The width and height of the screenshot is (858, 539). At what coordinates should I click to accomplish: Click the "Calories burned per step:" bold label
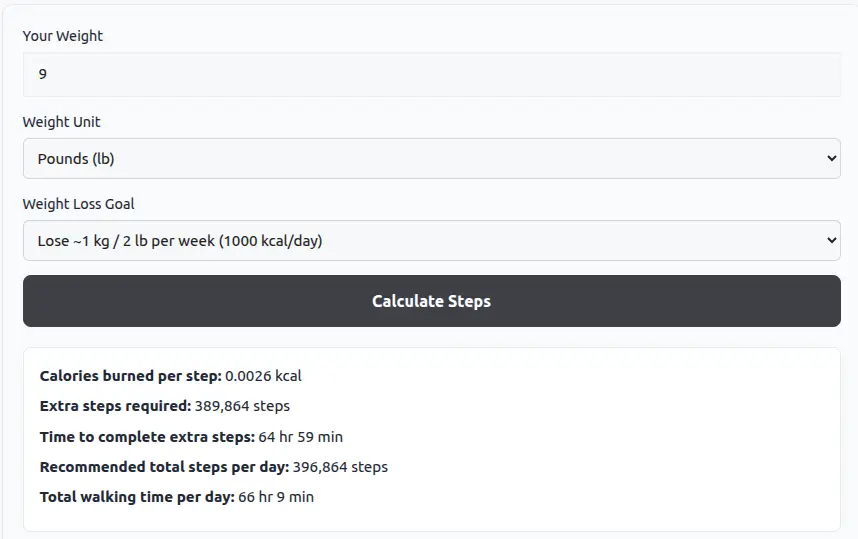130,376
